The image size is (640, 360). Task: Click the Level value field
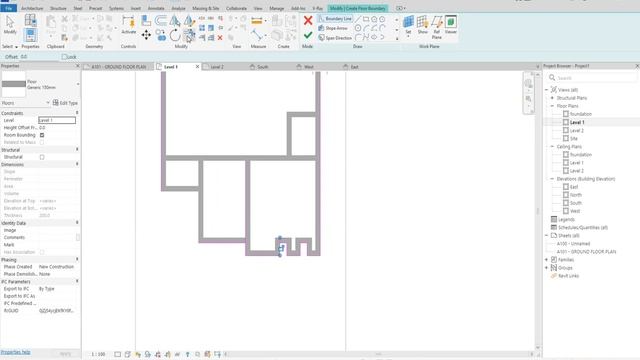(x=57, y=120)
